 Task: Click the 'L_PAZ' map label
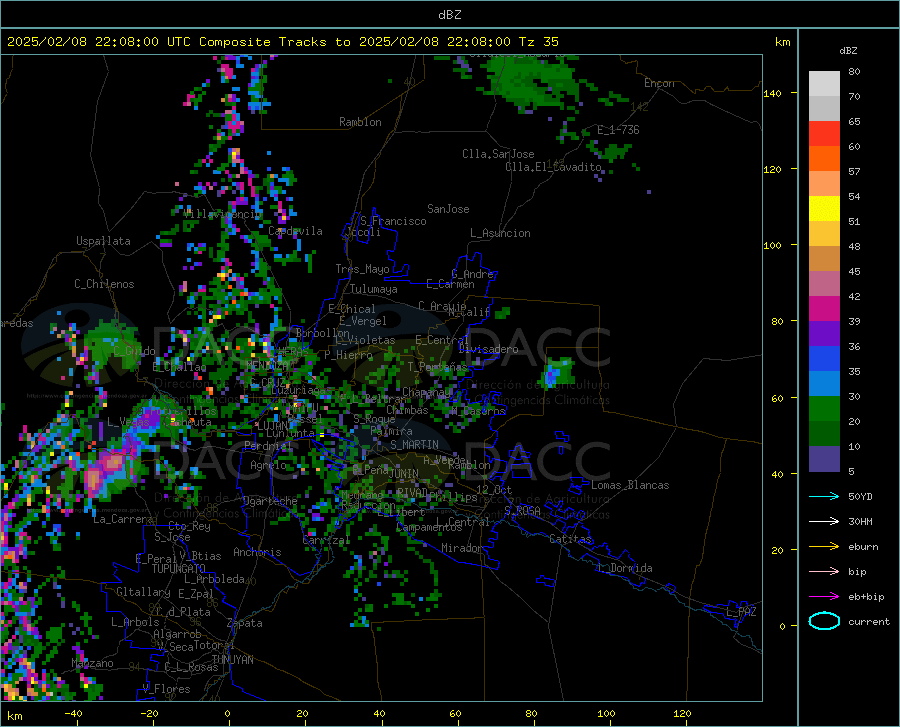pos(741,612)
